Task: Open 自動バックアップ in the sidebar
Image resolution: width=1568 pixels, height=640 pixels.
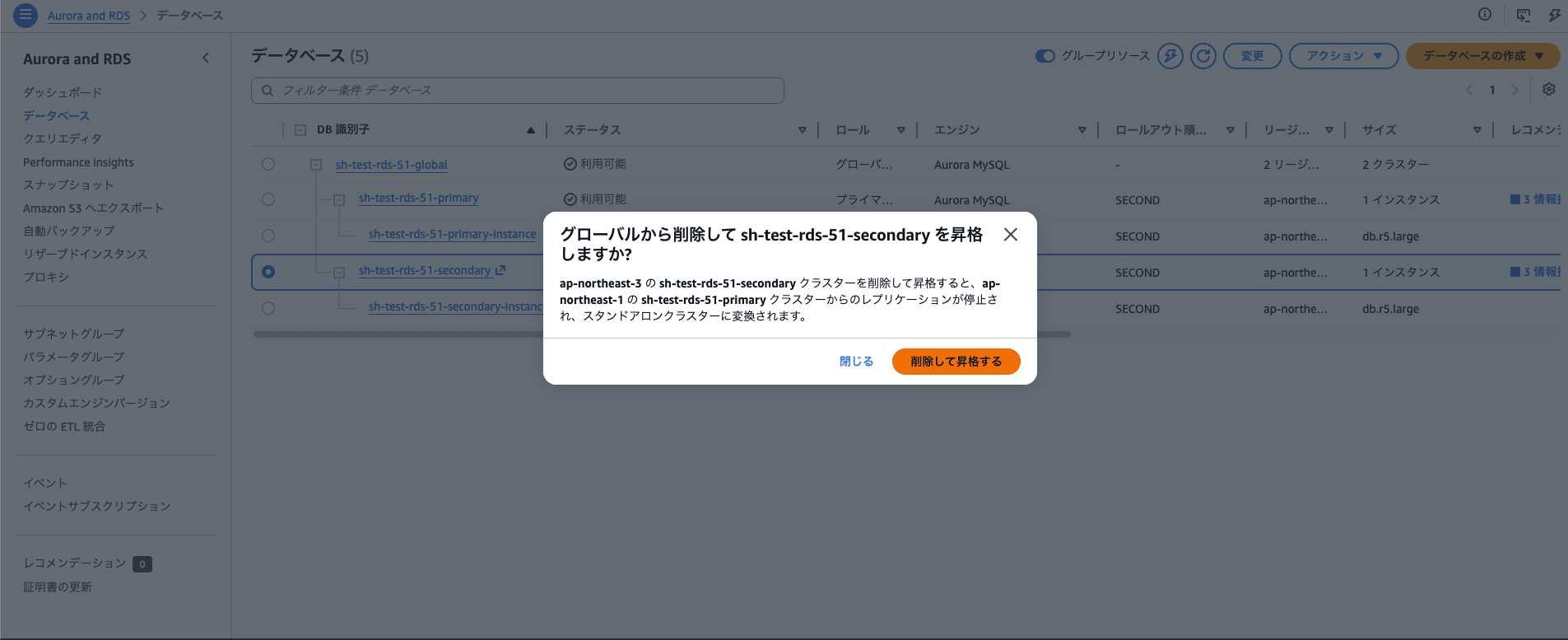Action: pyautogui.click(x=69, y=231)
